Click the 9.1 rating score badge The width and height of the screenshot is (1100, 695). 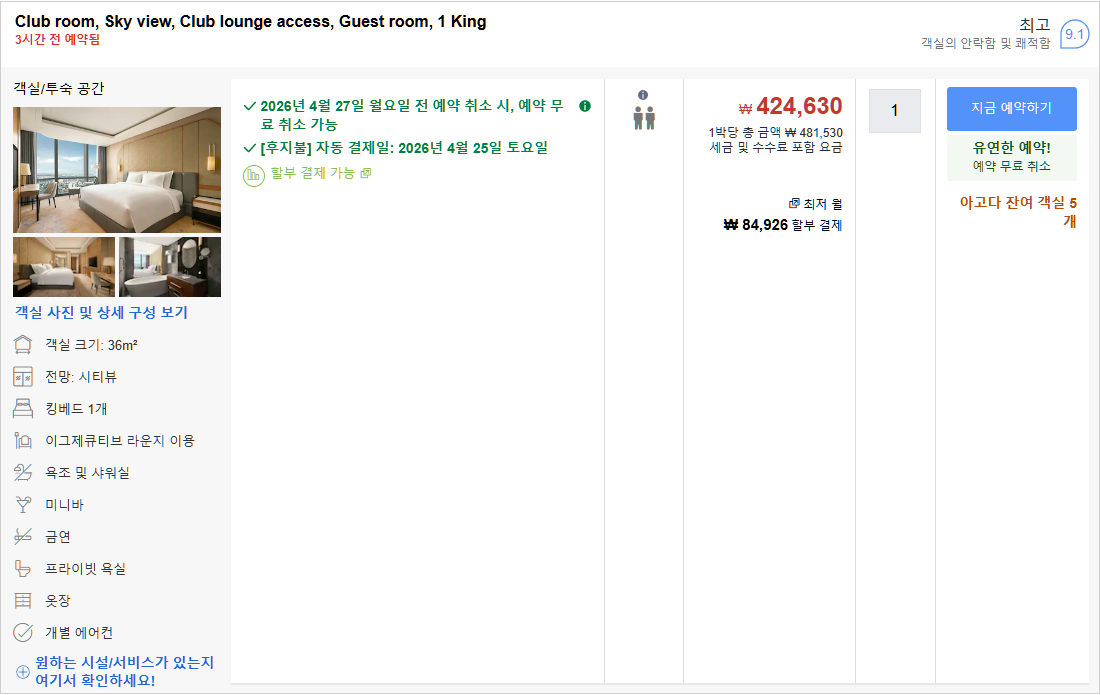(1074, 35)
